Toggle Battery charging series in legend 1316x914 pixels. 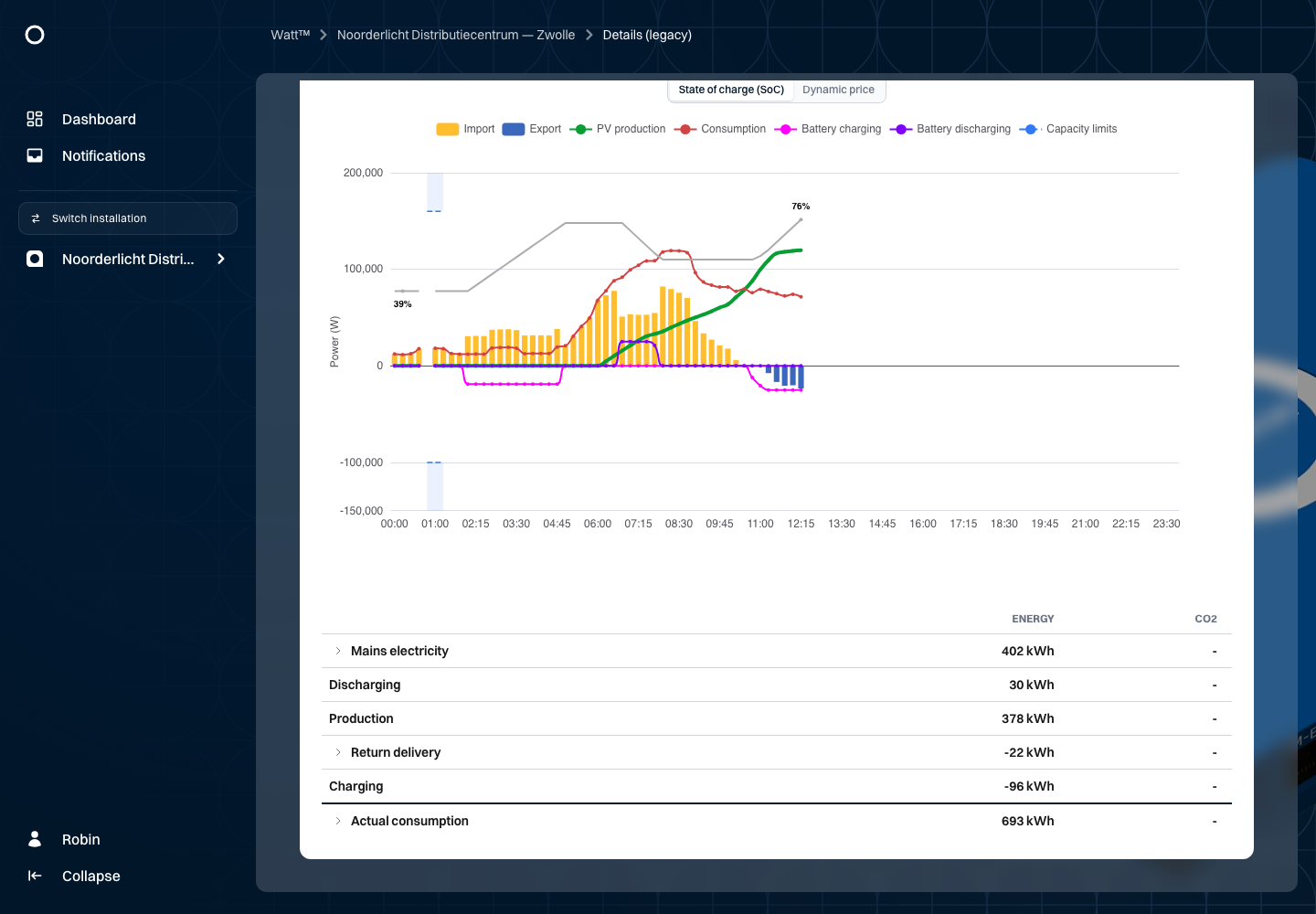coord(828,129)
